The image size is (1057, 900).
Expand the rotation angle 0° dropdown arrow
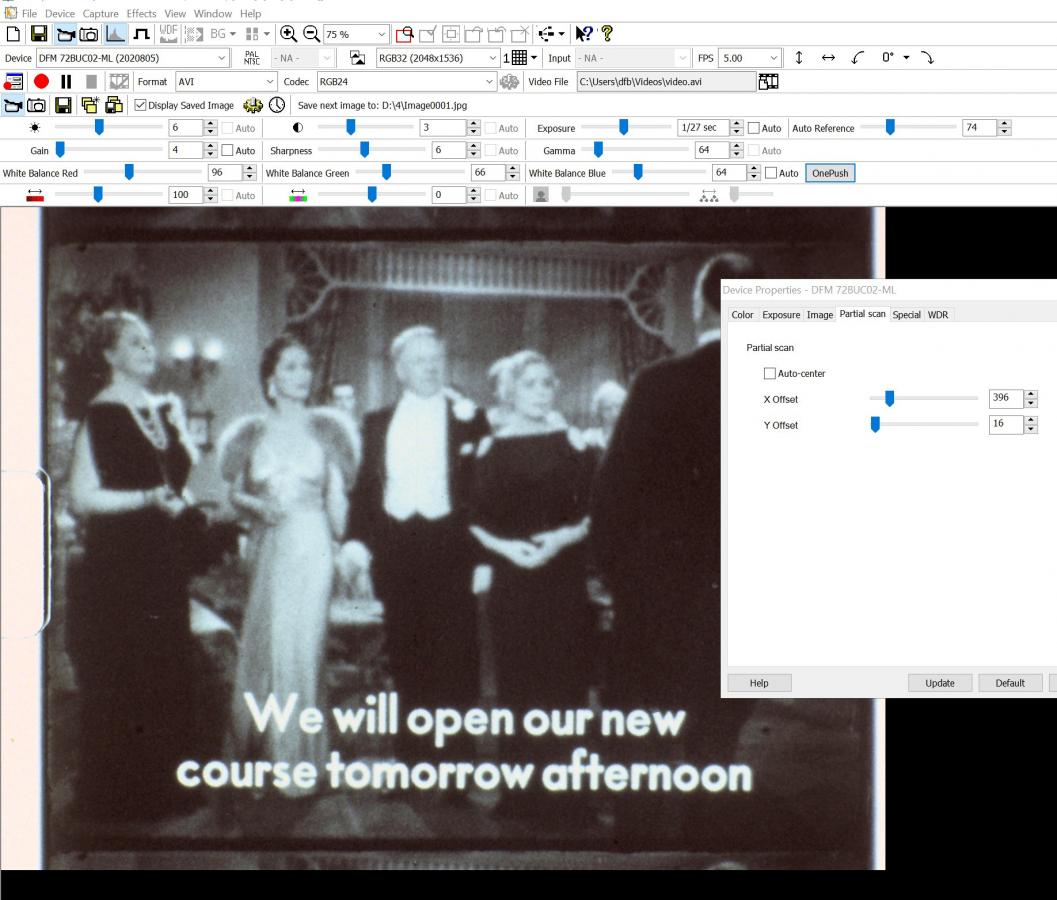[906, 58]
